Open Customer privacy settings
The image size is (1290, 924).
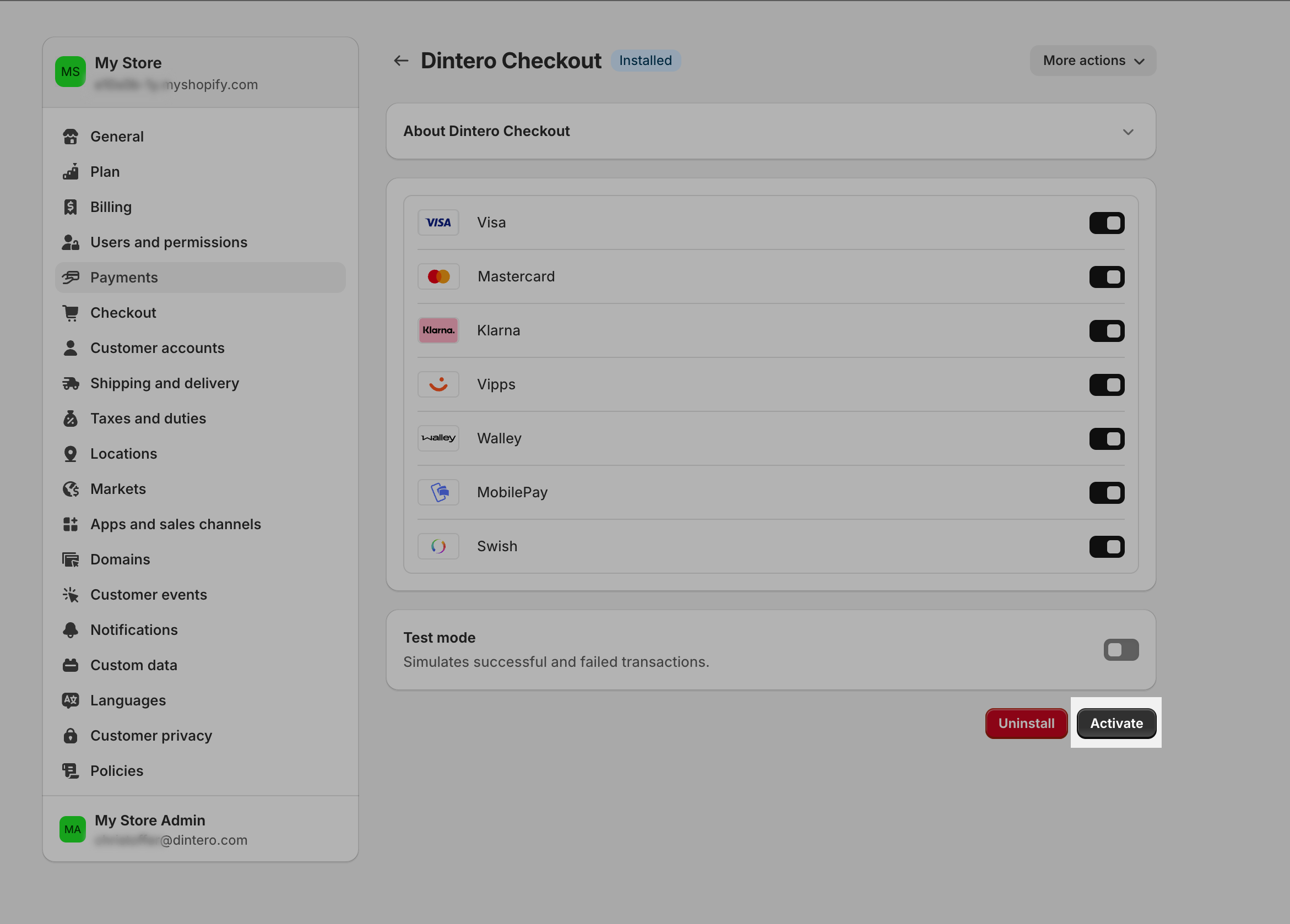click(x=200, y=736)
